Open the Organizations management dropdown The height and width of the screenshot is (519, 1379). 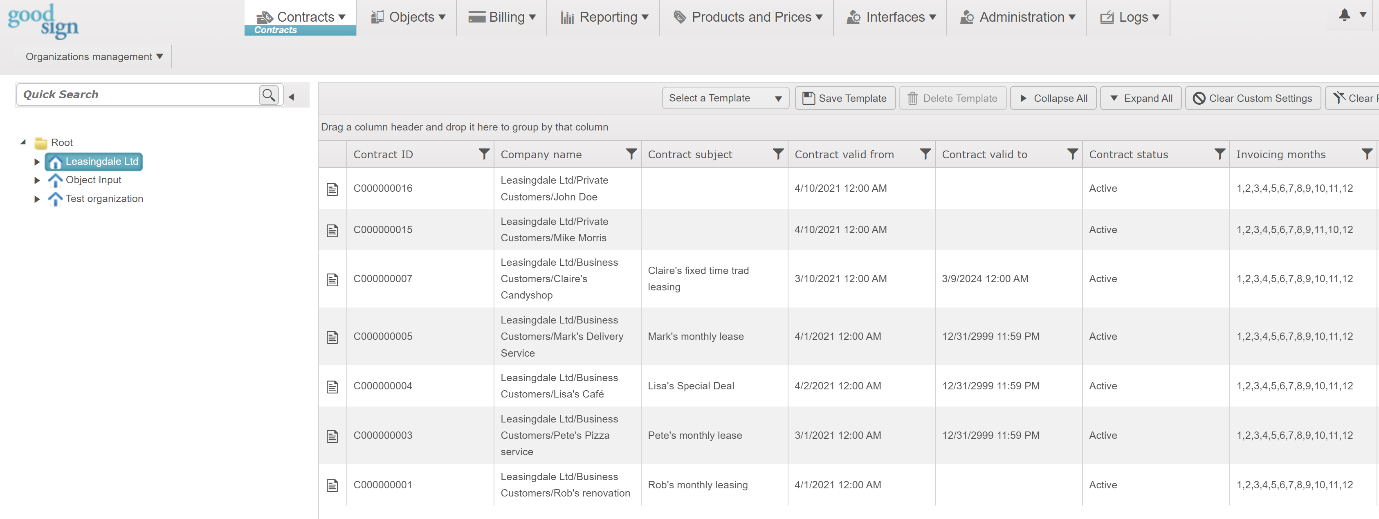pos(94,57)
